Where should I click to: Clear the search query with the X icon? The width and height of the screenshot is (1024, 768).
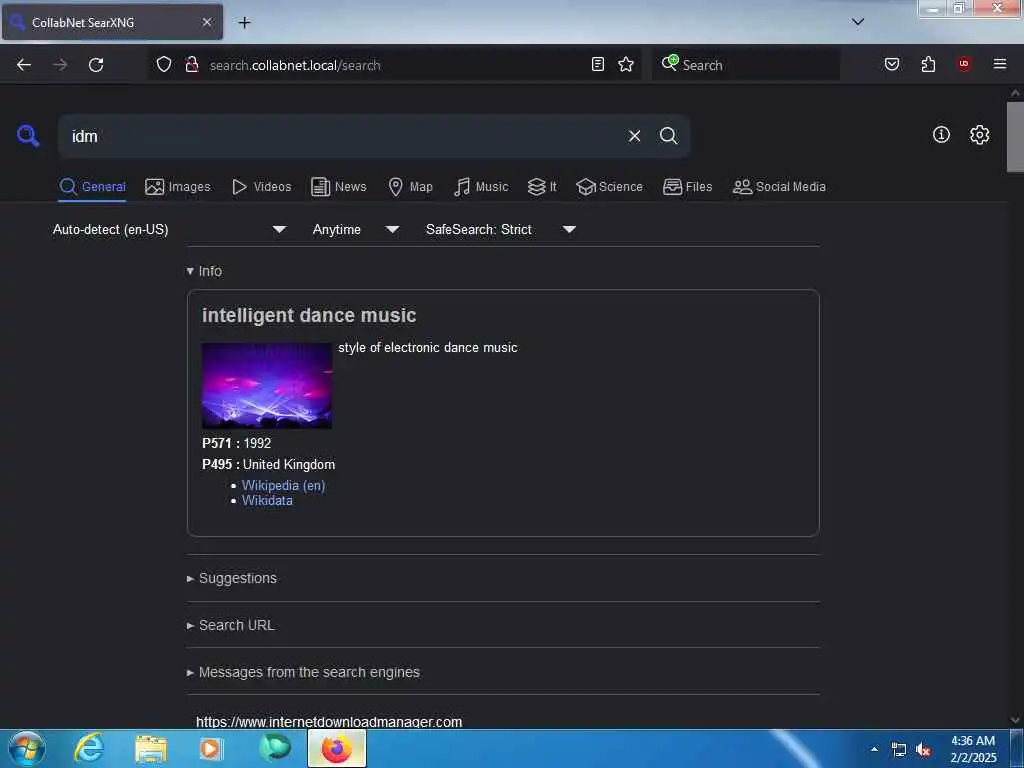pyautogui.click(x=634, y=136)
